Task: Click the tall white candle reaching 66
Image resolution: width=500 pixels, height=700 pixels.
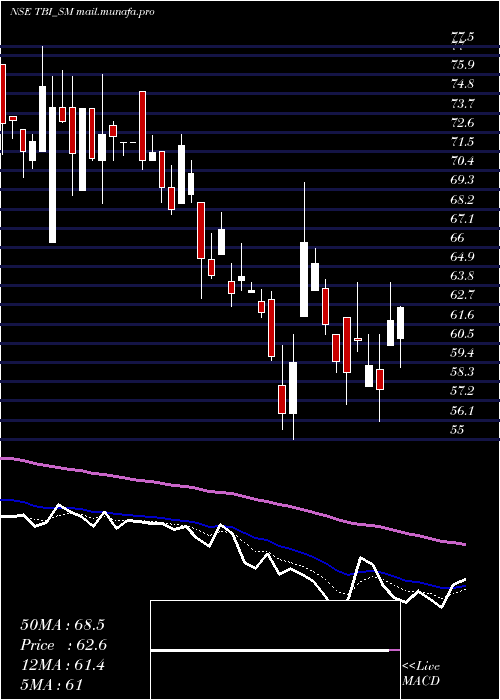Action: coord(304,279)
